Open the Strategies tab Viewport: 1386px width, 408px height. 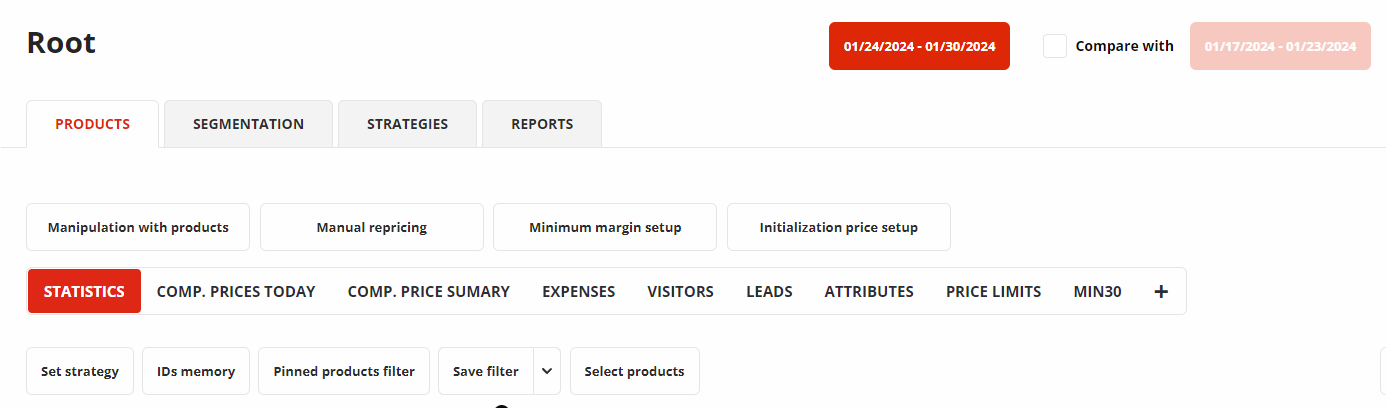pos(407,124)
